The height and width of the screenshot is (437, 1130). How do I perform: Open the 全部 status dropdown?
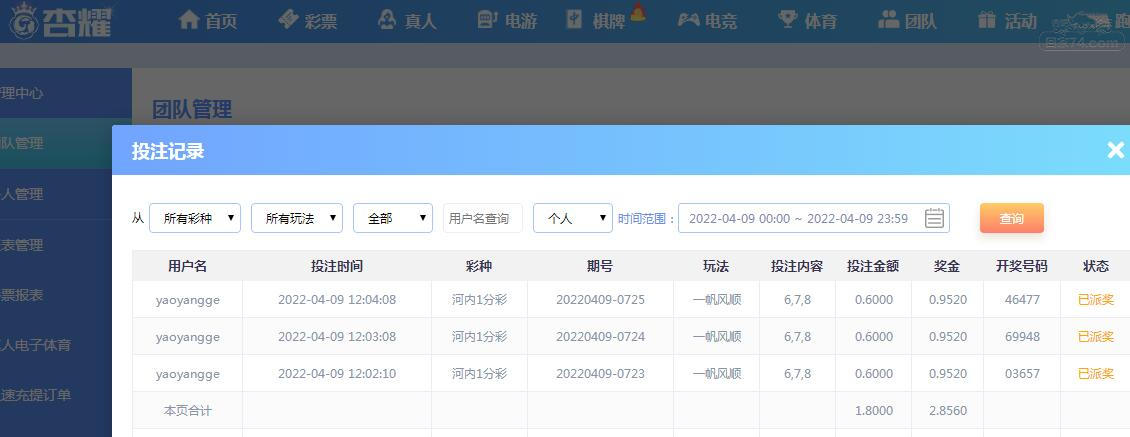393,218
